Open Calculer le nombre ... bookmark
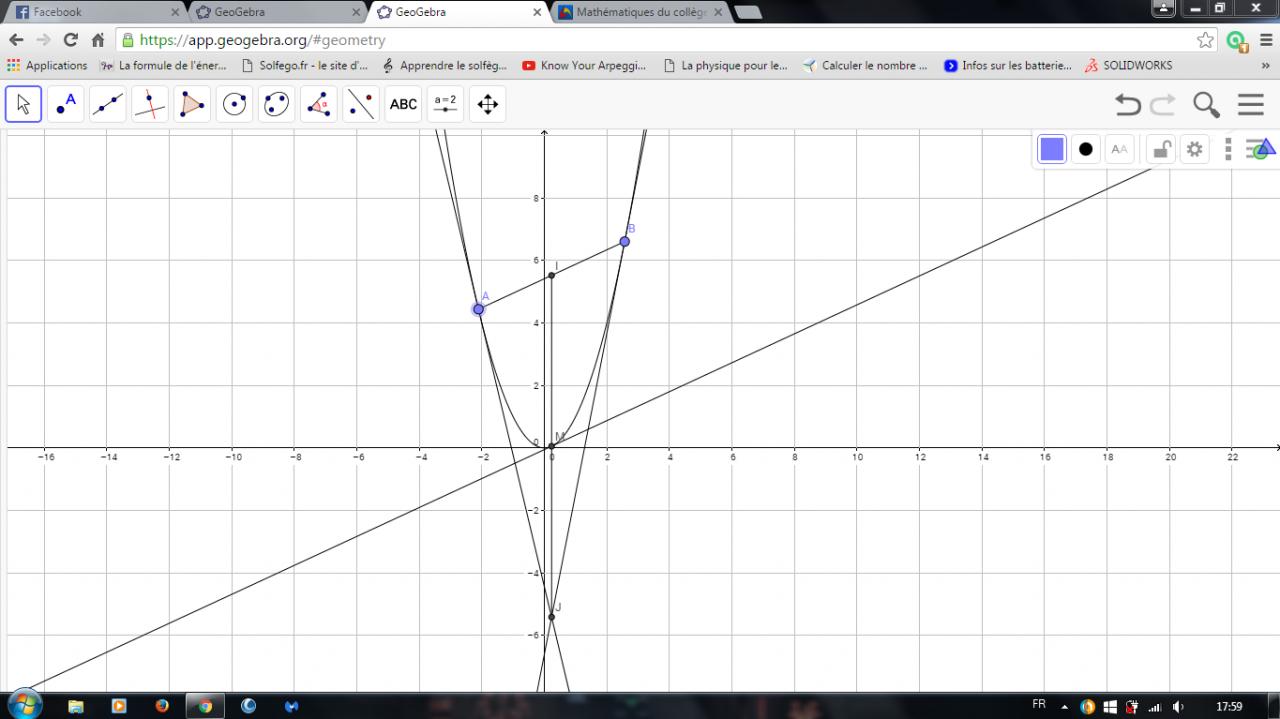 click(866, 65)
